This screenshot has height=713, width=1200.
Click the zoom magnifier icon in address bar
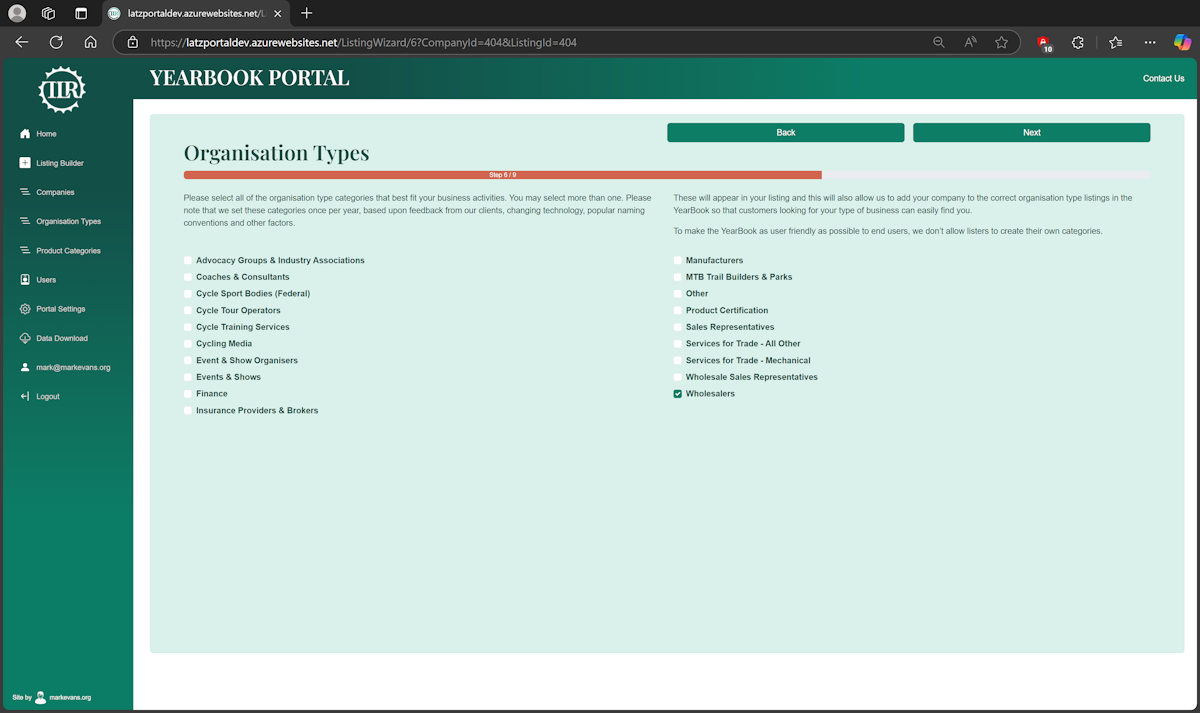coord(938,43)
